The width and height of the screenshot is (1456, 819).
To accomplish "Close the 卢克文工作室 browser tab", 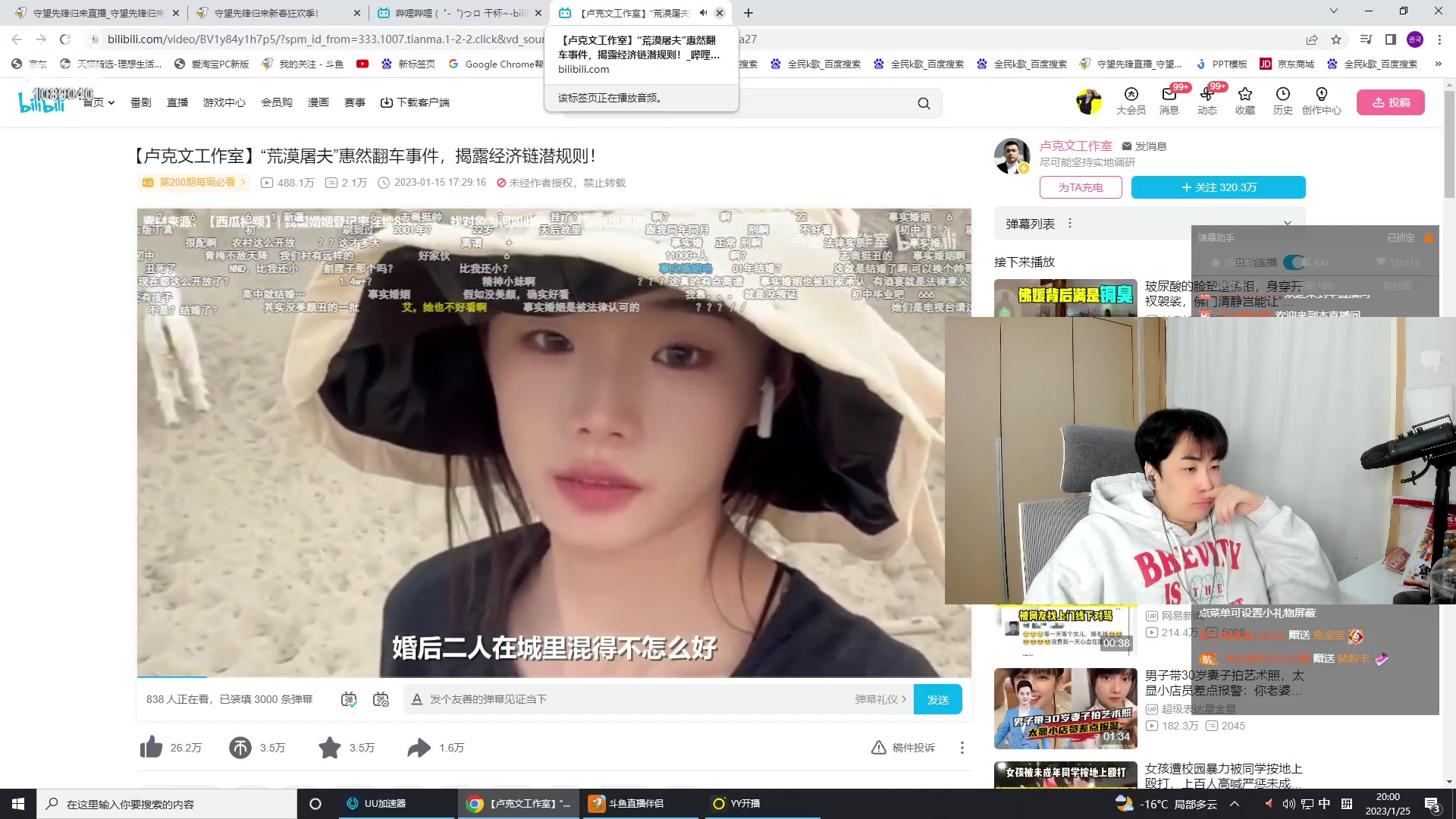I will [720, 13].
